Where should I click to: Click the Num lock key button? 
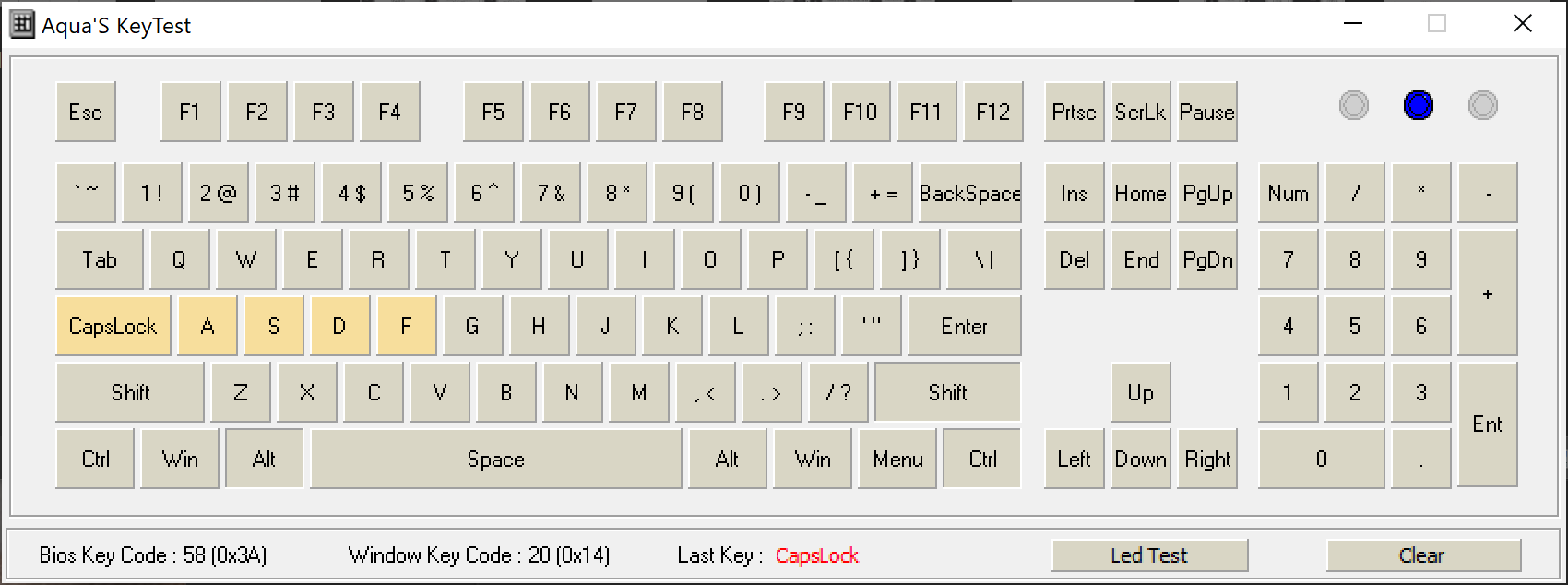[x=1288, y=194]
